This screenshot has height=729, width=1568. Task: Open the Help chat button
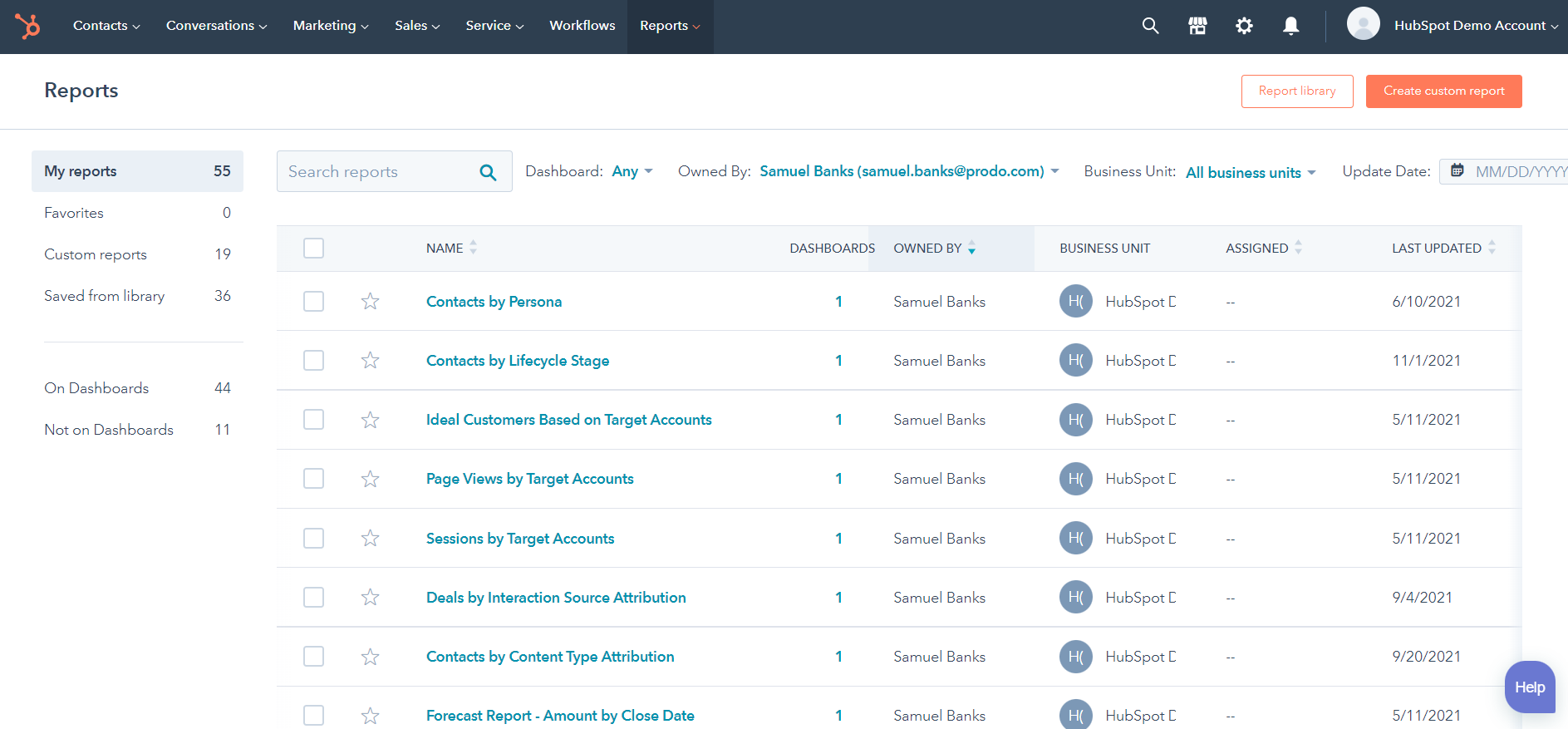pos(1530,687)
